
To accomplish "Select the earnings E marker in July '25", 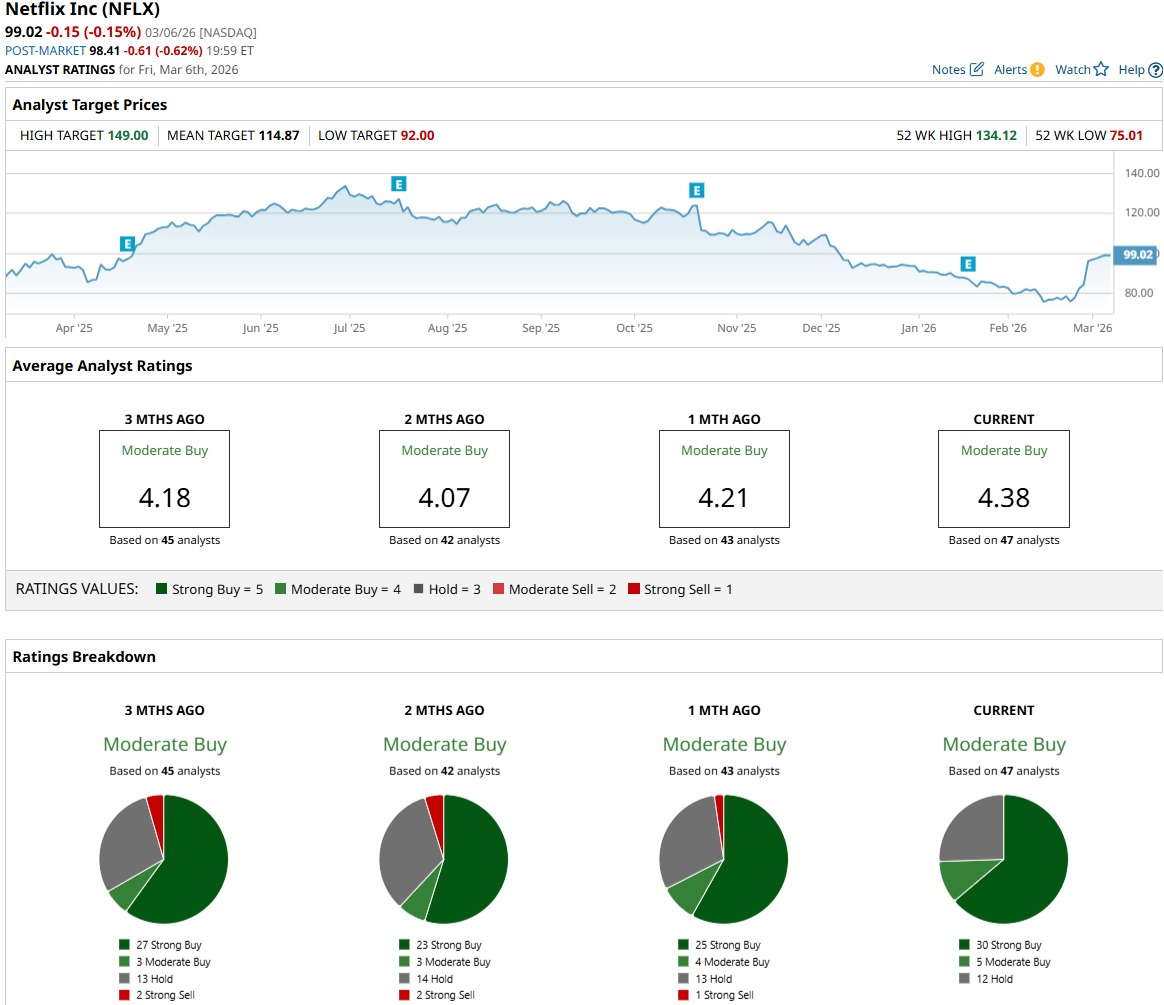I will pyautogui.click(x=398, y=184).
